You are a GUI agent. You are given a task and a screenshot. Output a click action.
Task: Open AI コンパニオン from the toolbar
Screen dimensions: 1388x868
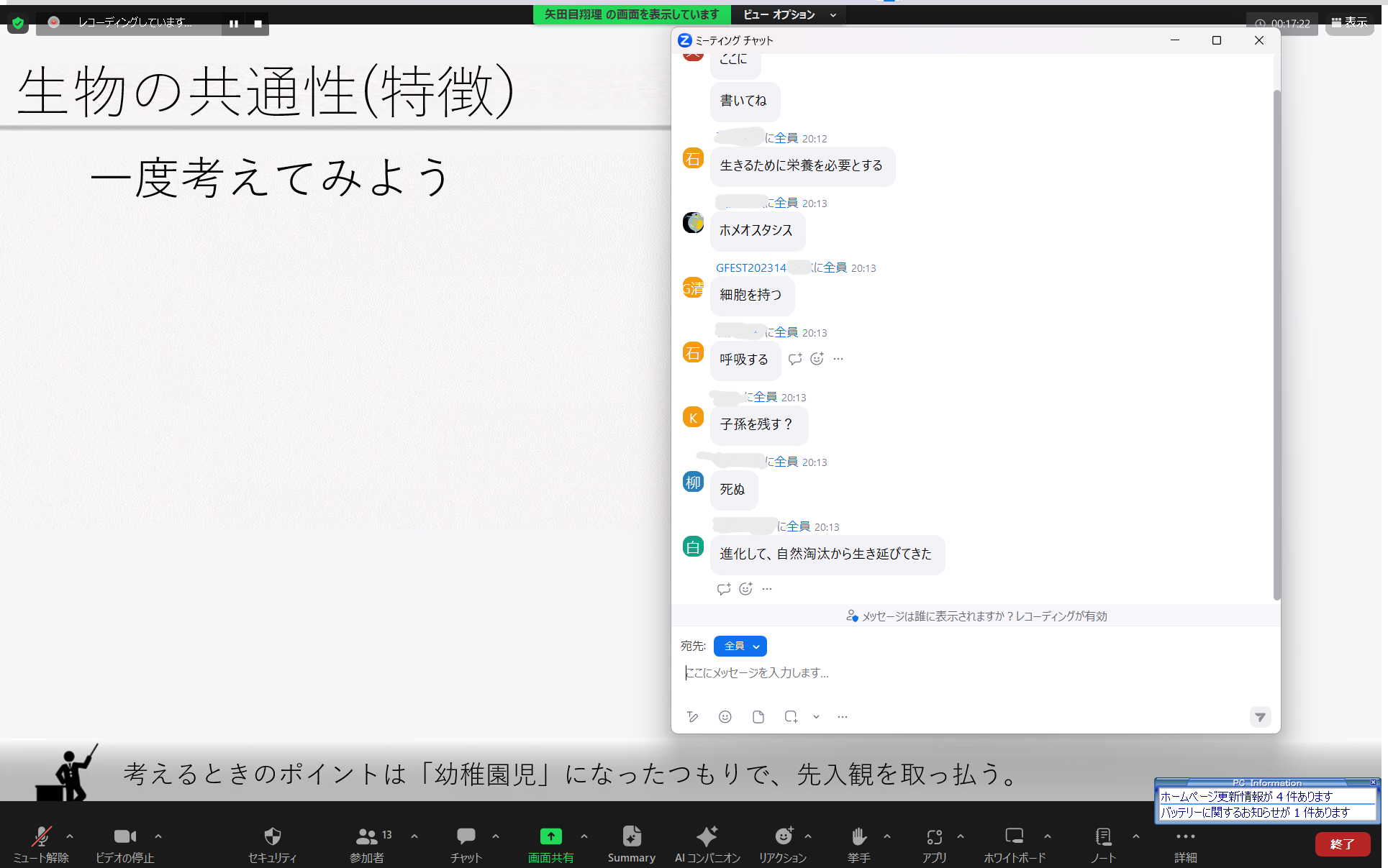(x=707, y=844)
